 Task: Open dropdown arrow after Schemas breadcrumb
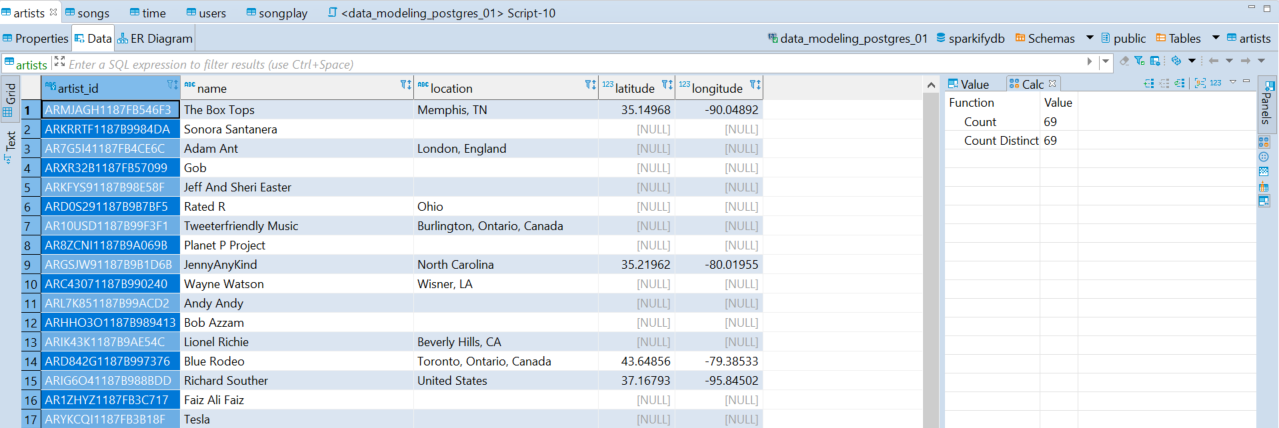click(1089, 38)
